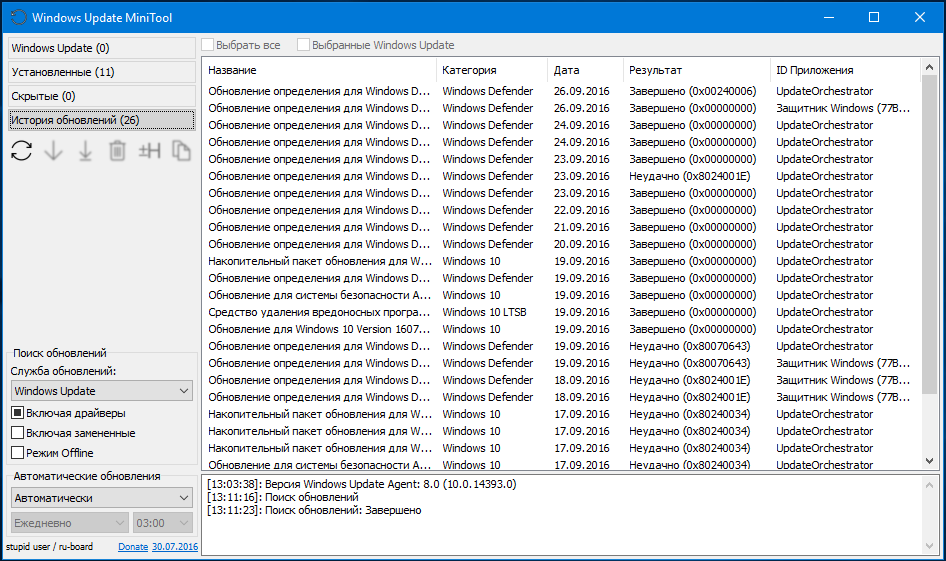
Task: Click the update list scroll down arrow
Action: pyautogui.click(x=929, y=461)
